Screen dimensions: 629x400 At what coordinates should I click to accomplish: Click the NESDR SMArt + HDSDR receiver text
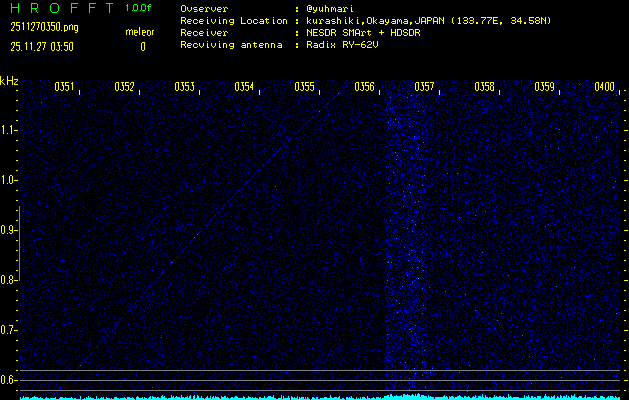tap(363, 33)
